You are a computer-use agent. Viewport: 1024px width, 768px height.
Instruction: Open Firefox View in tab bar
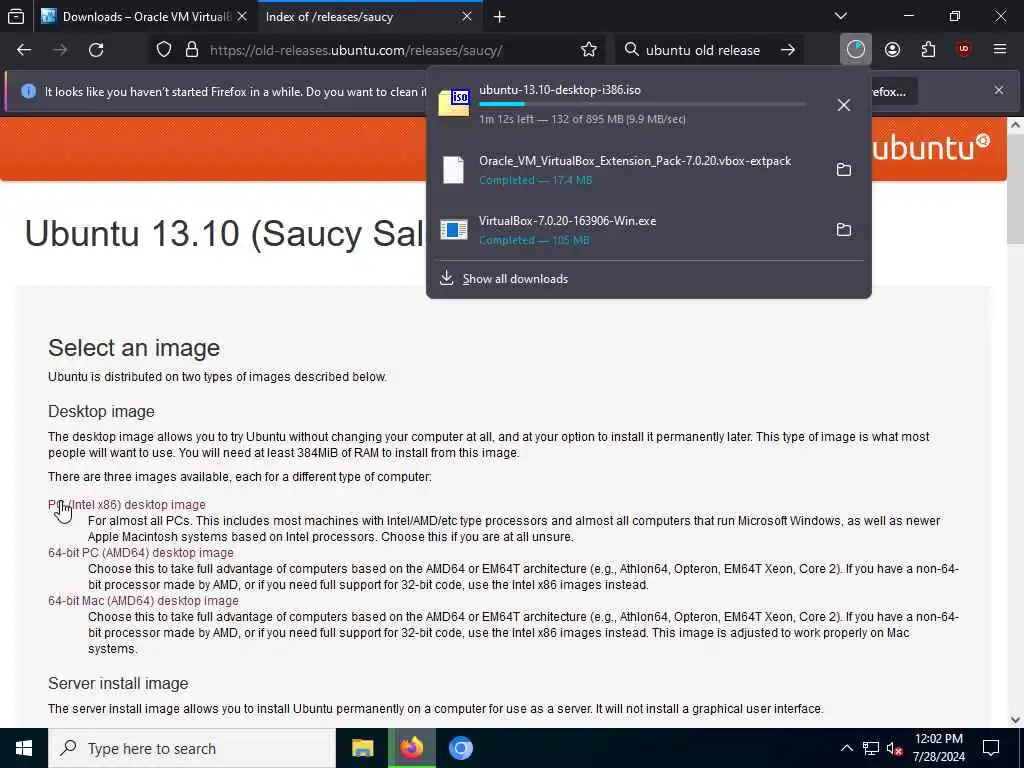(16, 17)
